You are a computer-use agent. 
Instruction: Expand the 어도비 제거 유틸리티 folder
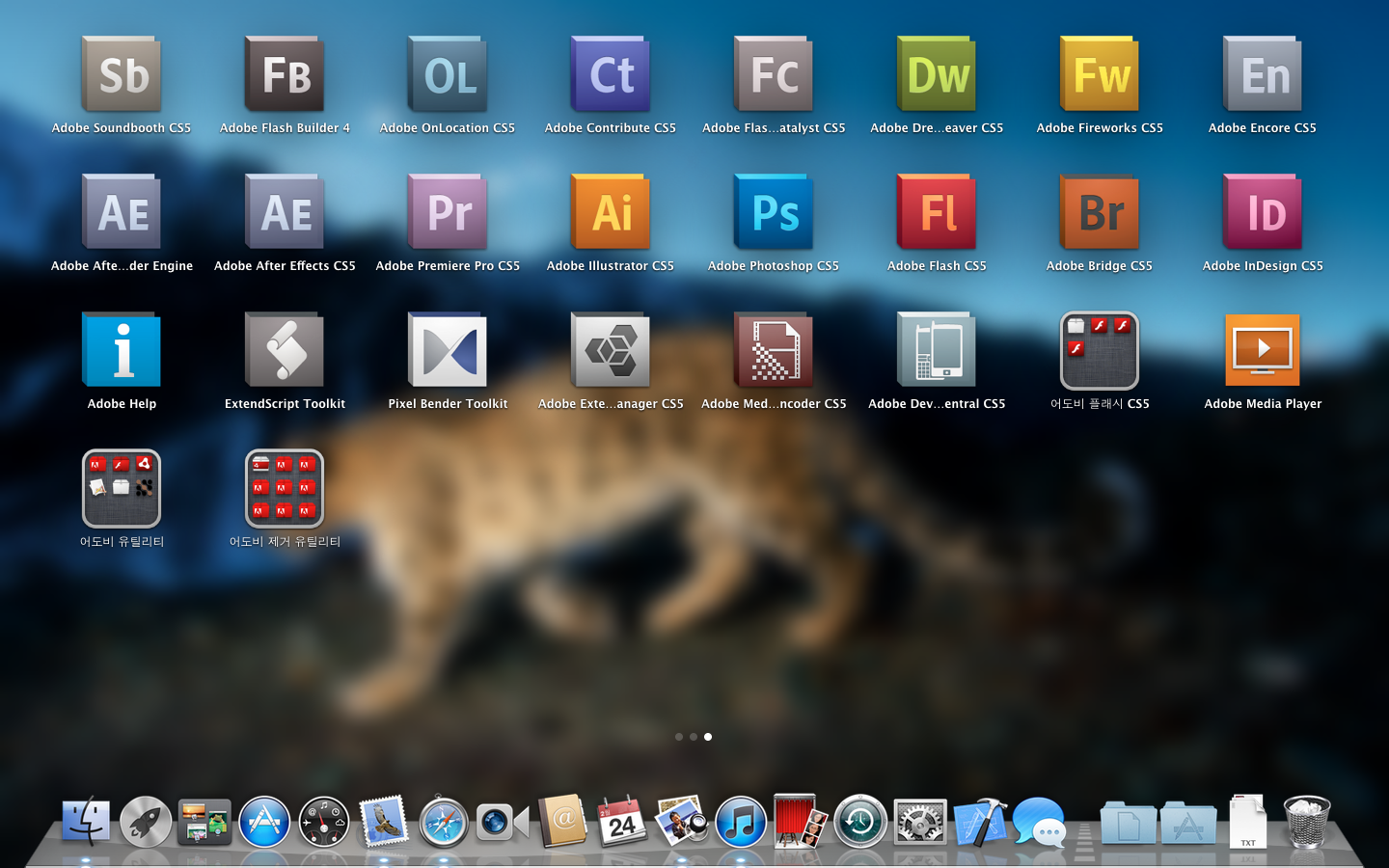(x=285, y=489)
